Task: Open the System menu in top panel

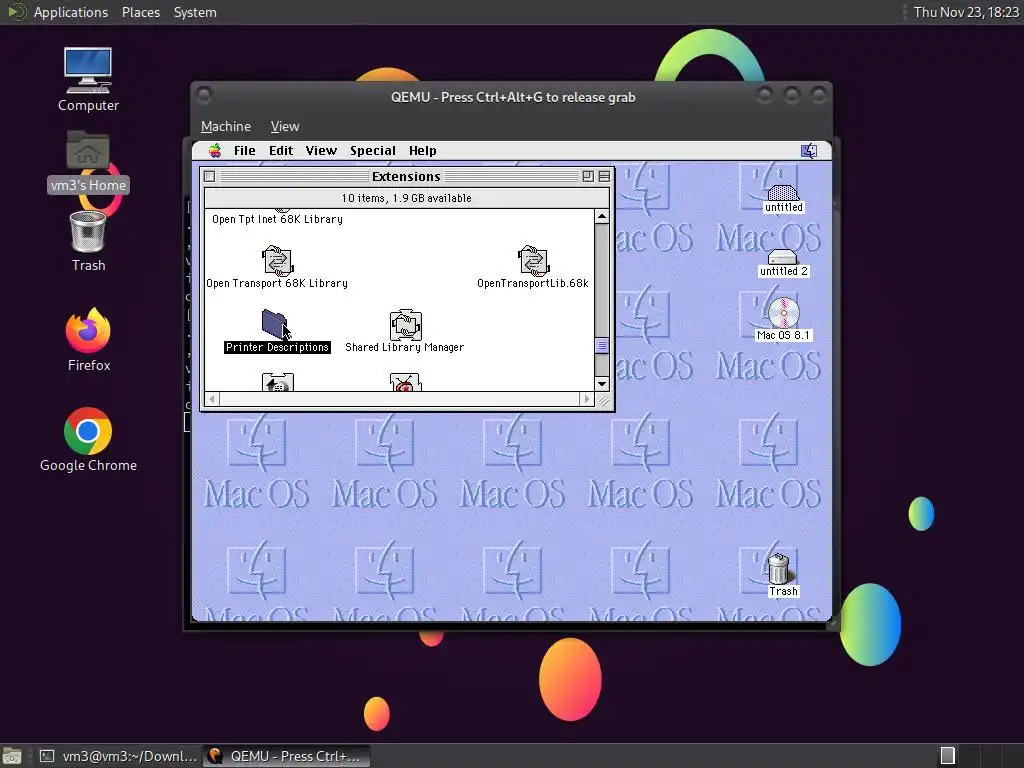Action: (x=195, y=12)
